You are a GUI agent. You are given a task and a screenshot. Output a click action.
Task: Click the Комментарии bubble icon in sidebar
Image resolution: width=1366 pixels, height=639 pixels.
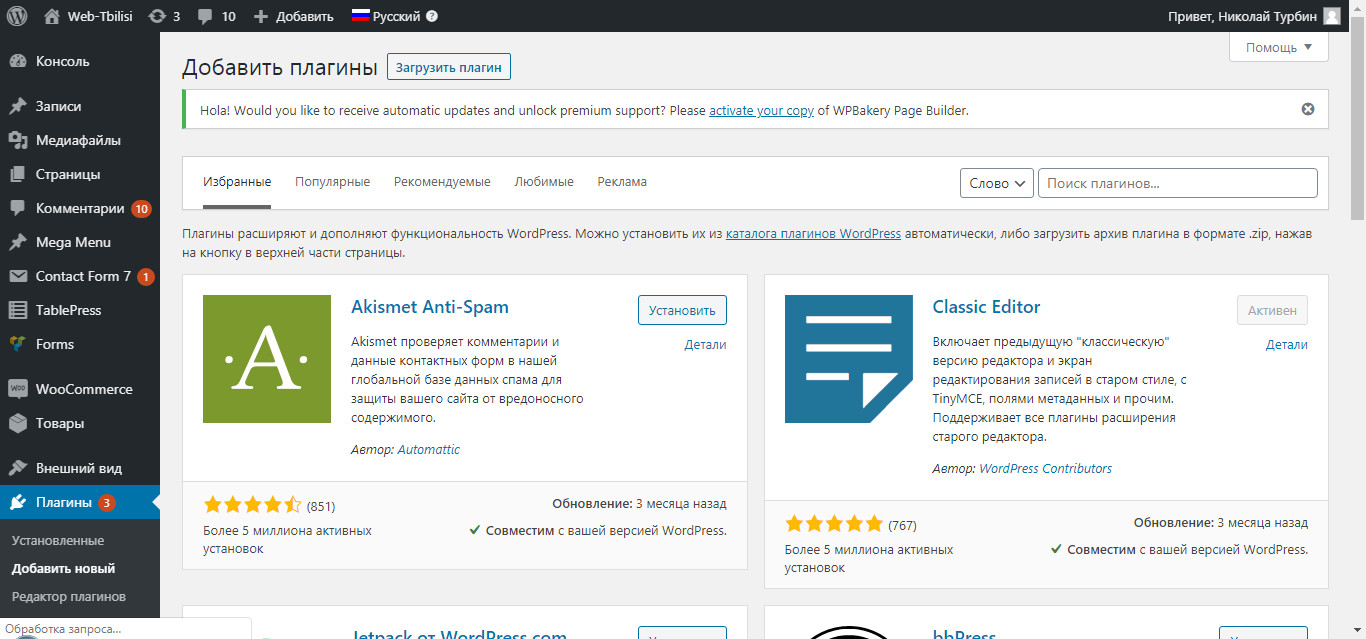click(18, 209)
